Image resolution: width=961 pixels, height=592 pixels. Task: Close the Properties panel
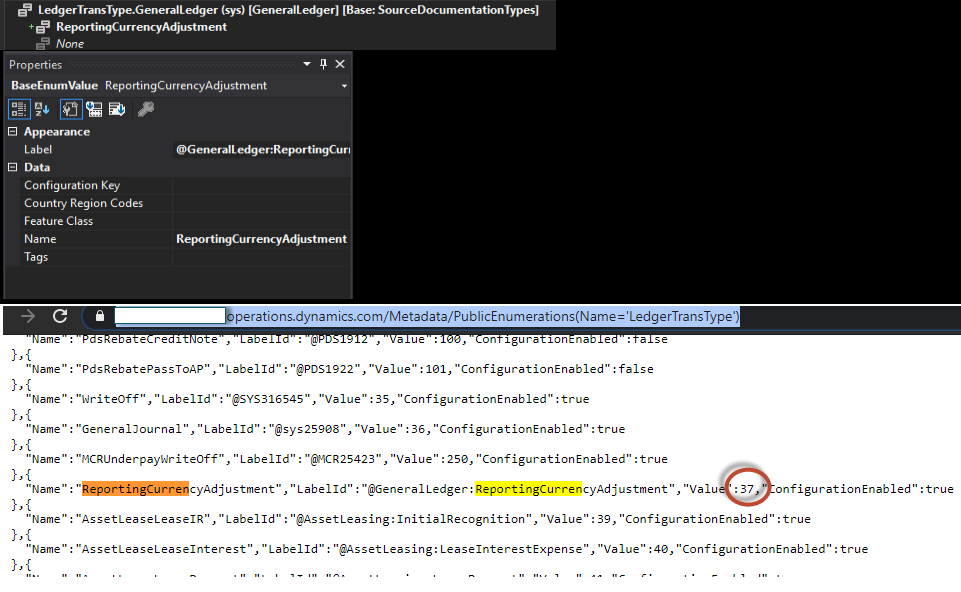pyautogui.click(x=340, y=64)
